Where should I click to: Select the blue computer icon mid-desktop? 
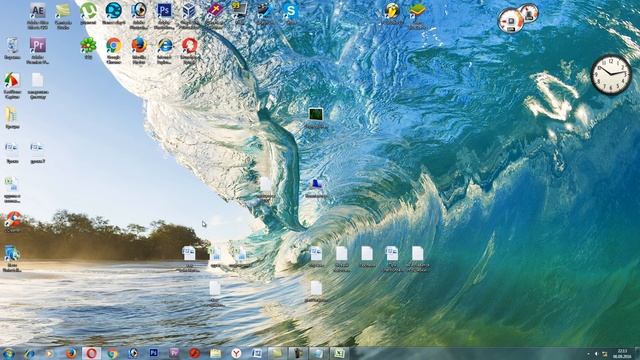click(x=316, y=184)
